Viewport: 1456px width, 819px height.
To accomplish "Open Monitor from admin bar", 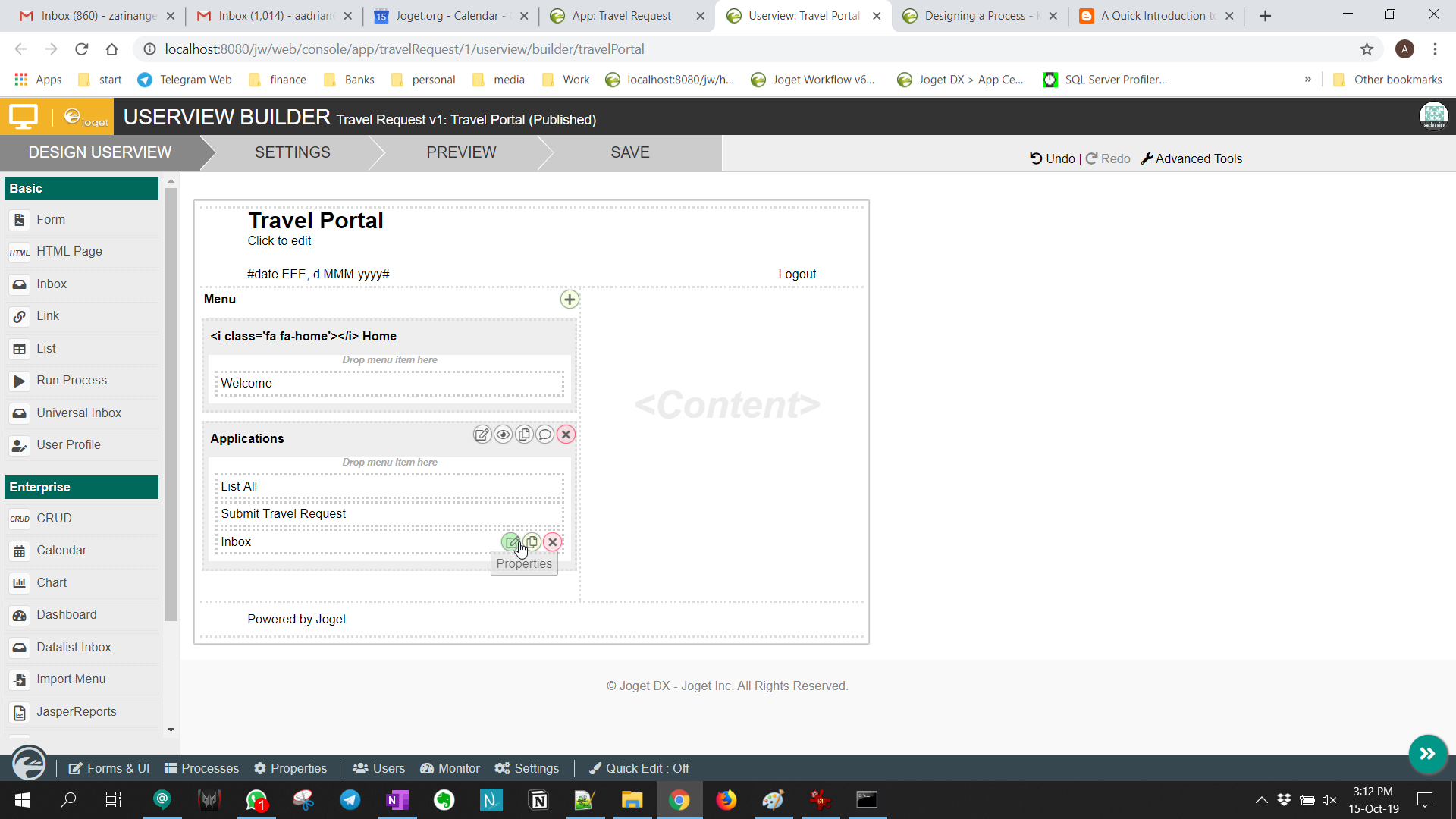I will click(450, 768).
